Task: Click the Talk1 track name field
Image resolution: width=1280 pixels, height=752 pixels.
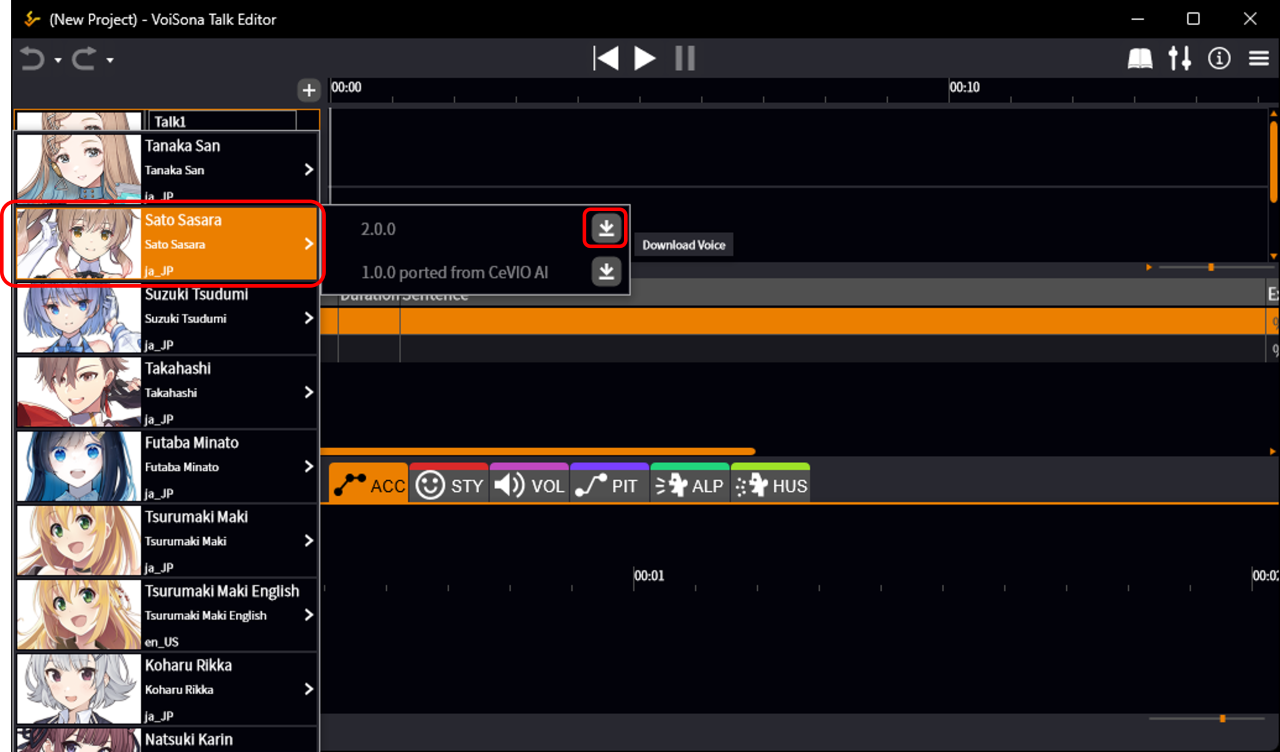Action: click(x=222, y=121)
